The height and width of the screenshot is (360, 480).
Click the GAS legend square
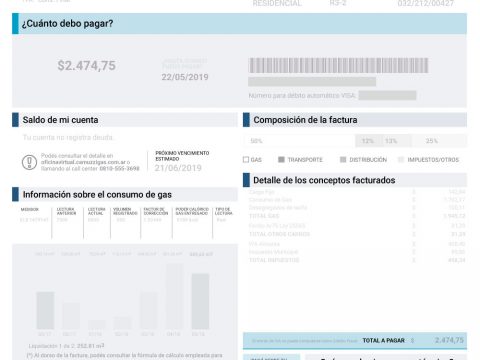click(x=246, y=160)
